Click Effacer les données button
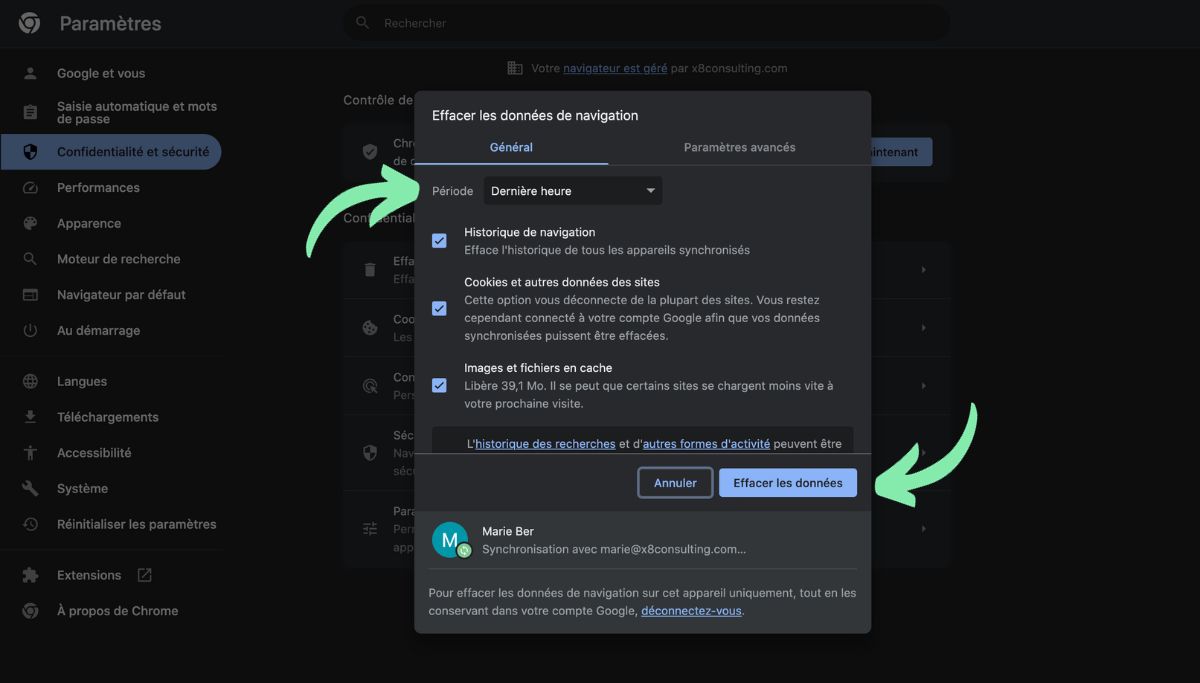 coord(788,483)
